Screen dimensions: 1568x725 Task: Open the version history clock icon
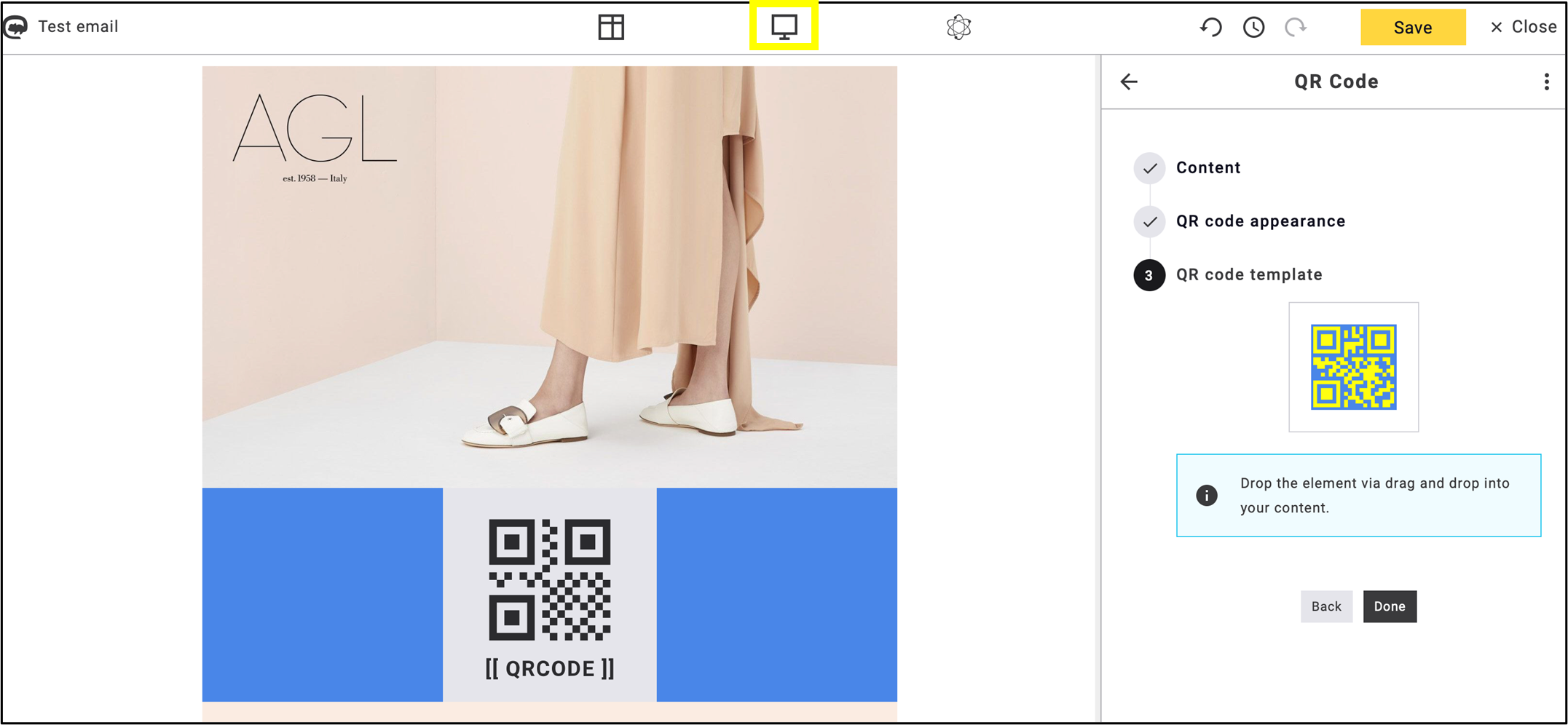tap(1253, 27)
